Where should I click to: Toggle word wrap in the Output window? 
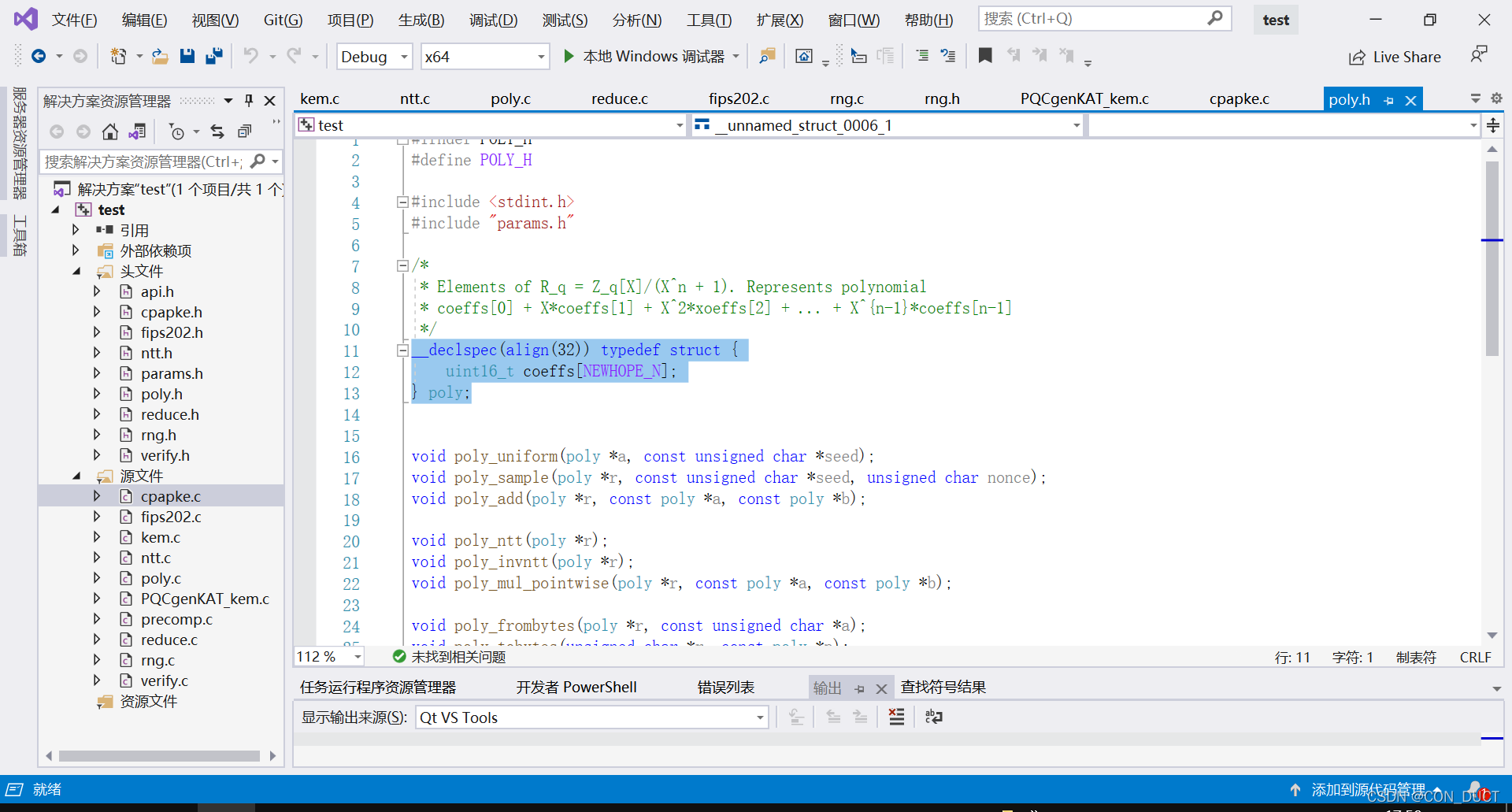(x=933, y=717)
